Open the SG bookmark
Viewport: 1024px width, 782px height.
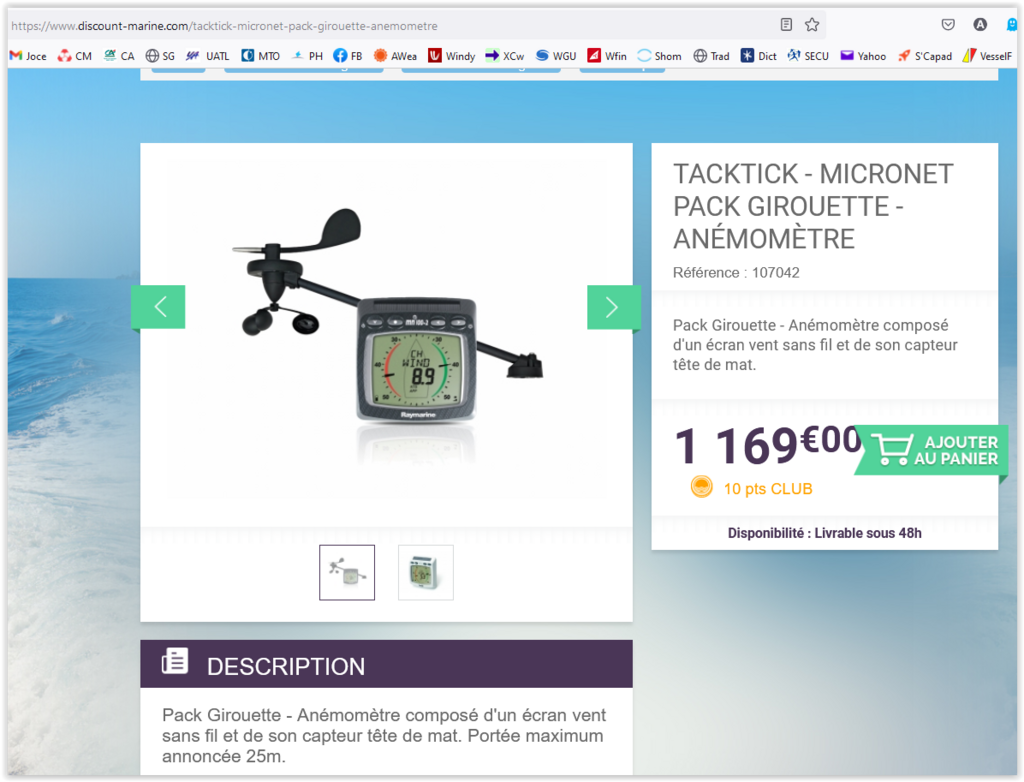pos(160,56)
